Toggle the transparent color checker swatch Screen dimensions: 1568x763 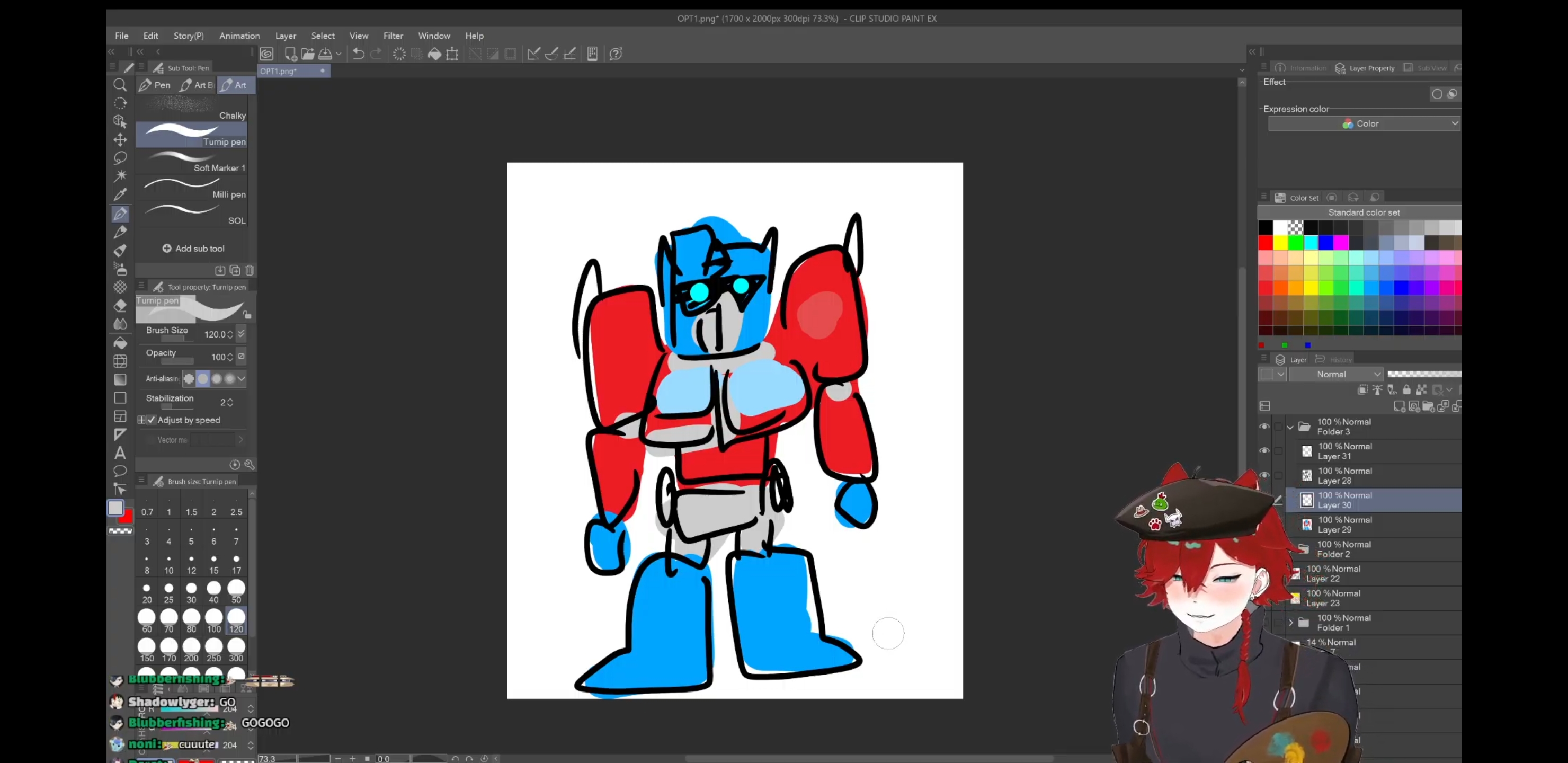tap(120, 531)
